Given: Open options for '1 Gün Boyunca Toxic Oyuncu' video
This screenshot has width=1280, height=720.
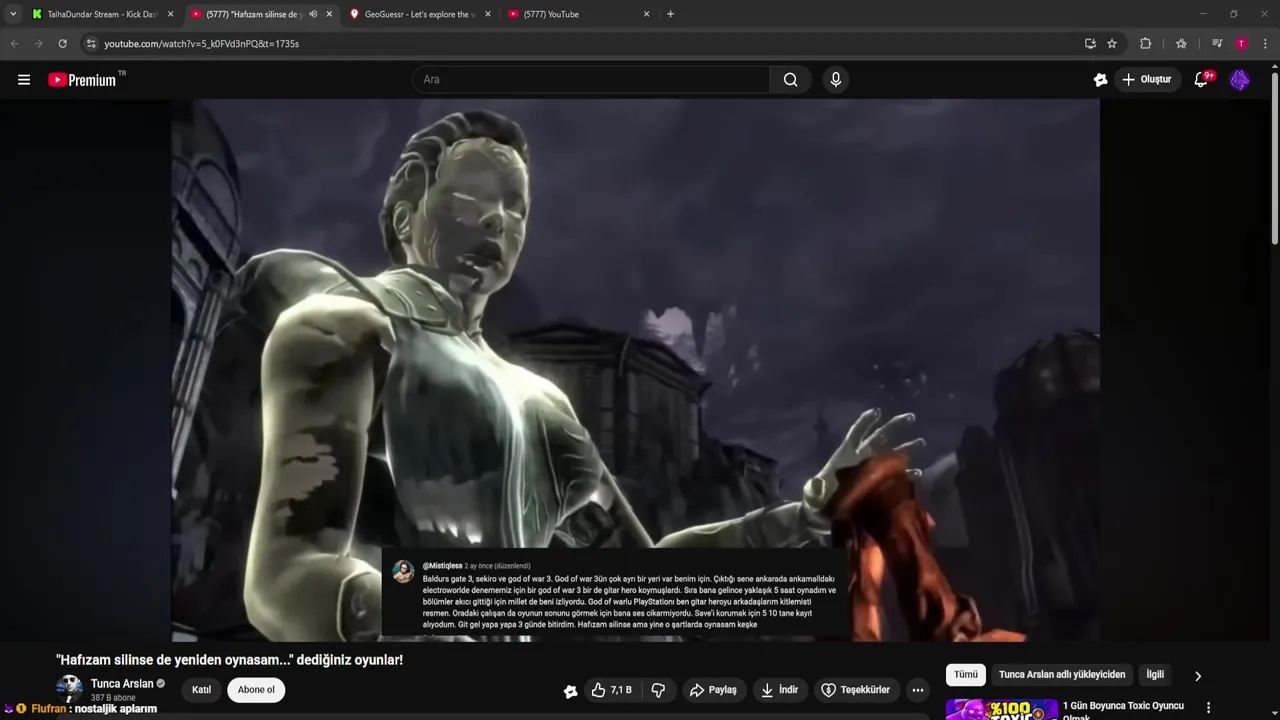Looking at the screenshot, I should (x=1208, y=708).
